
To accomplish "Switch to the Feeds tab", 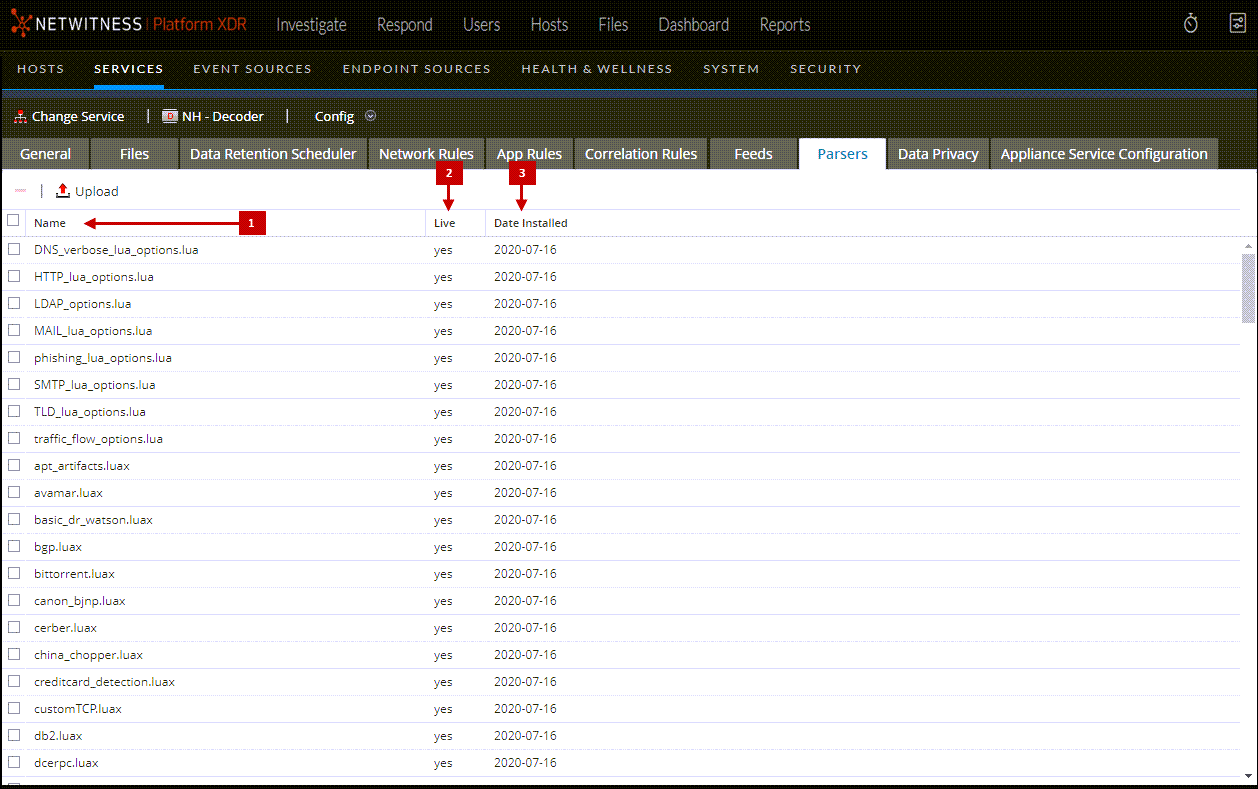I will 753,154.
